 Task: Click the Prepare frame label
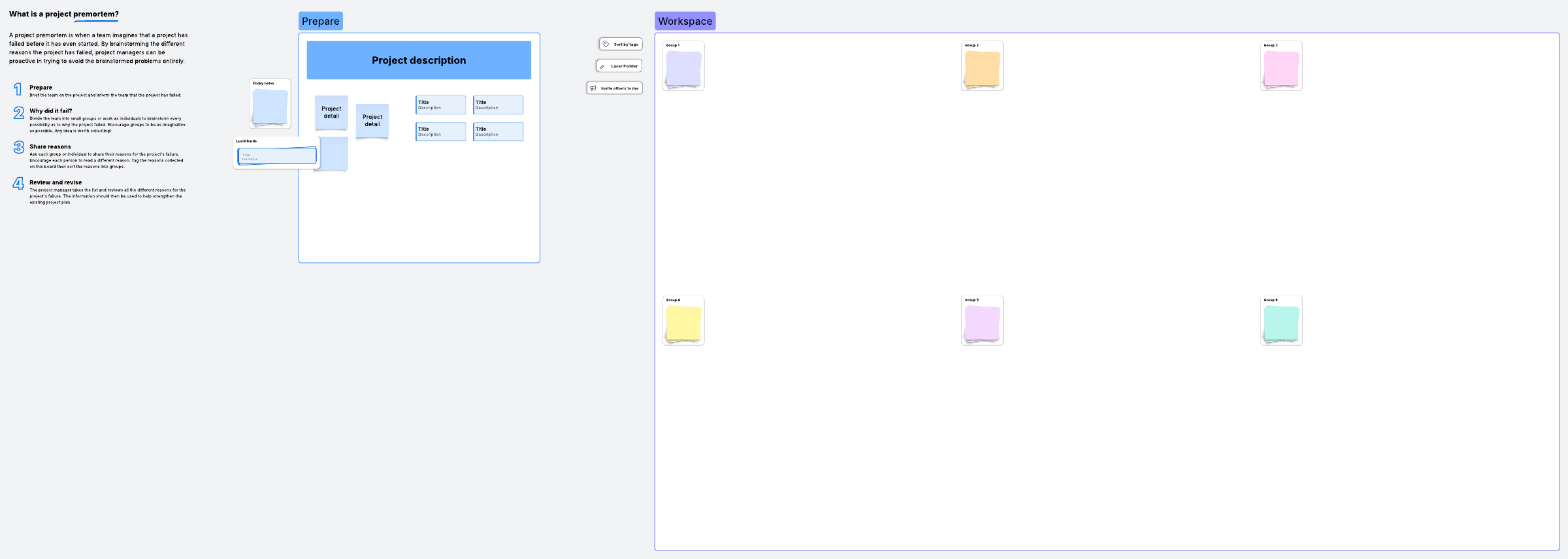coord(320,21)
